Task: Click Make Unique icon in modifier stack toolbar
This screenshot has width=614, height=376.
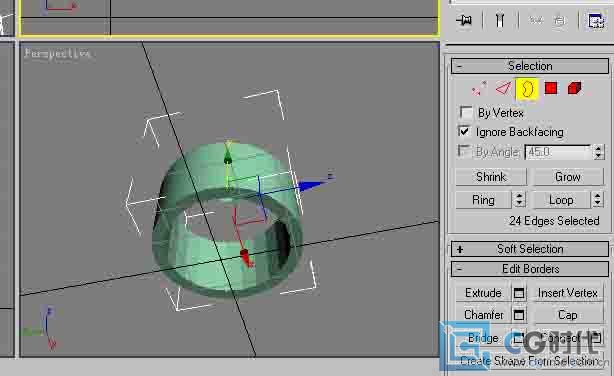Action: coord(536,20)
